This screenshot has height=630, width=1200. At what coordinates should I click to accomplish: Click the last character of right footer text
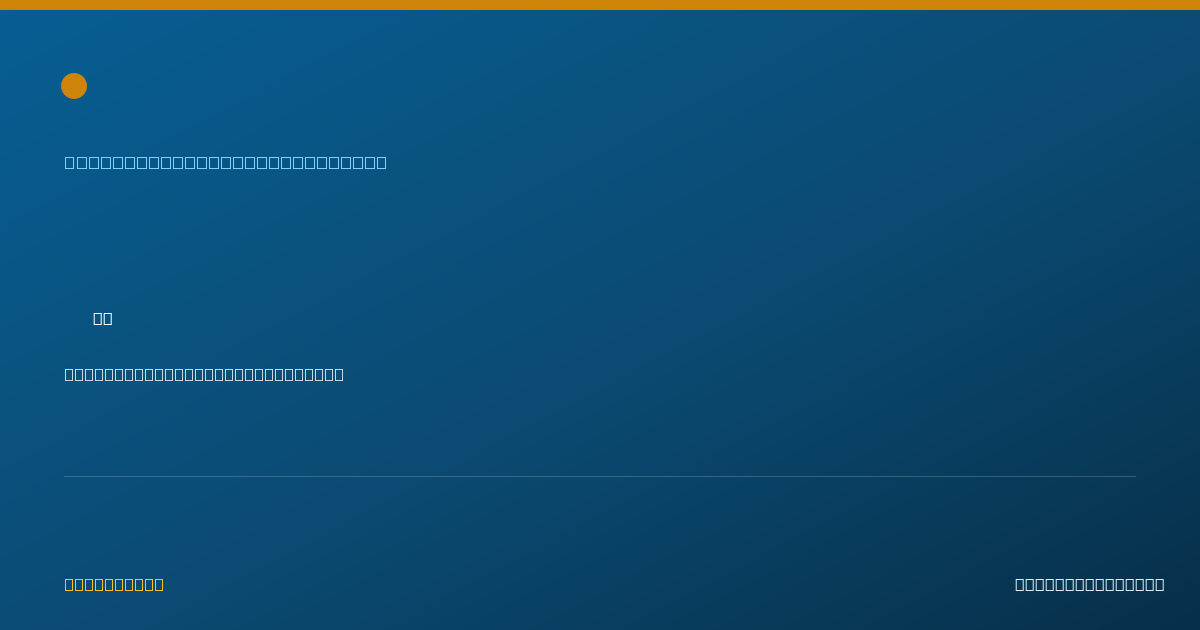tap(1160, 584)
